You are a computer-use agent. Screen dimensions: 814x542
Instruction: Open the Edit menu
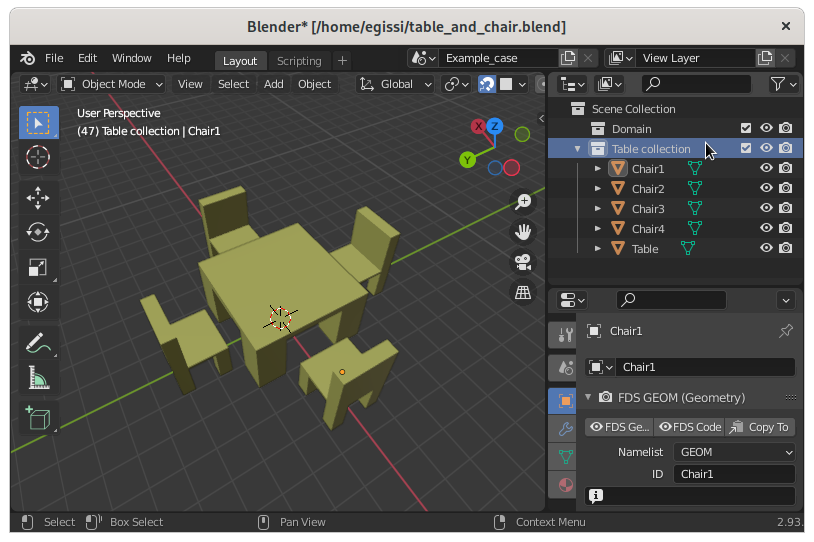click(87, 58)
